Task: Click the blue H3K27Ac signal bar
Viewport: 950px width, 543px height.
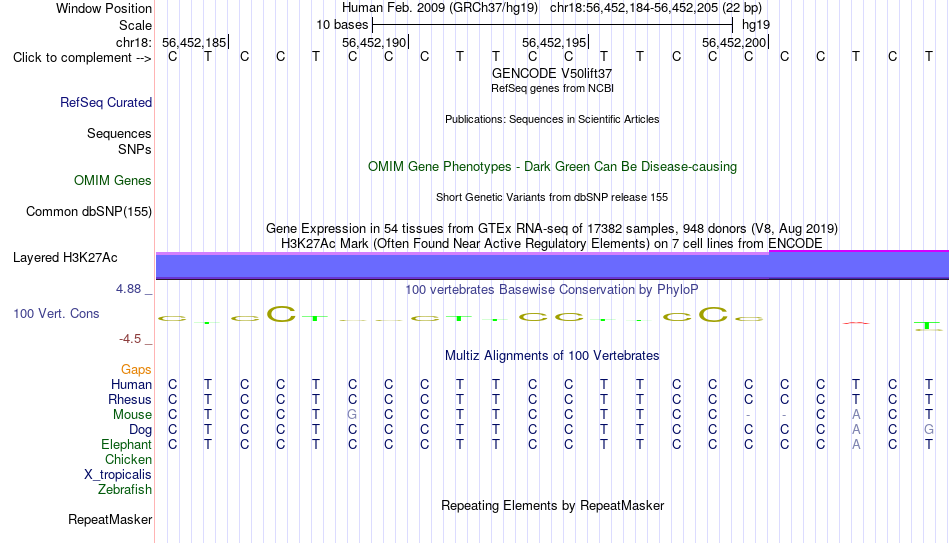Action: (552, 266)
